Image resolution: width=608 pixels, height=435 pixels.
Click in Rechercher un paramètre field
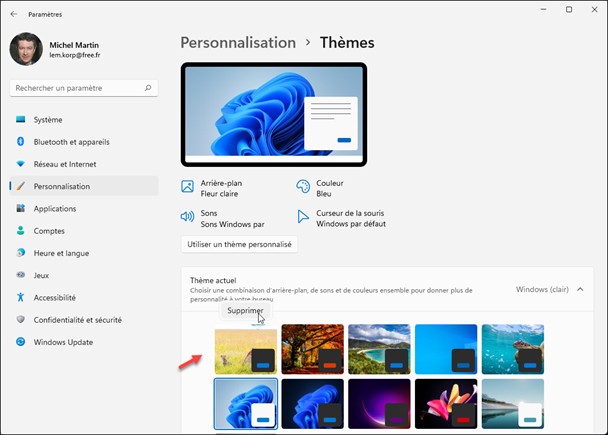84,88
